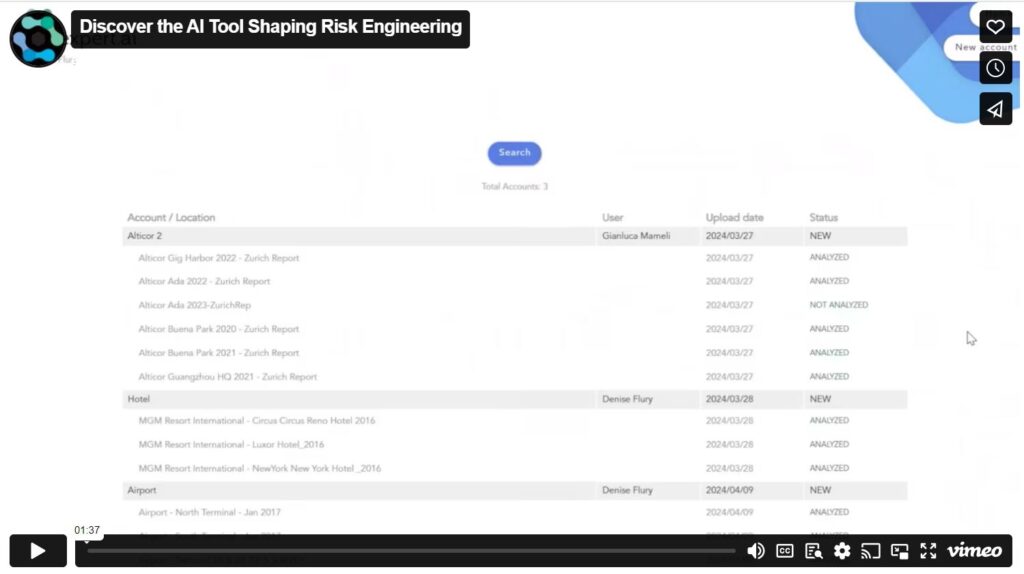Open Alticor Gig Harbor 2022 - Zurich Report
Image resolution: width=1024 pixels, height=574 pixels.
[x=218, y=258]
